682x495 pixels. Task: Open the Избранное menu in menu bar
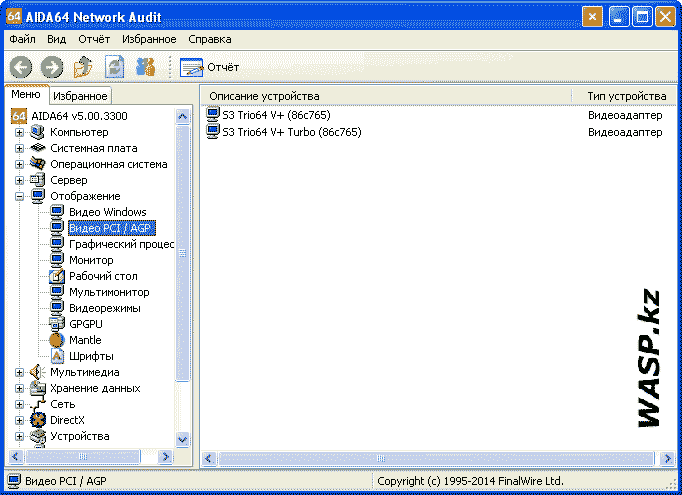tap(149, 39)
